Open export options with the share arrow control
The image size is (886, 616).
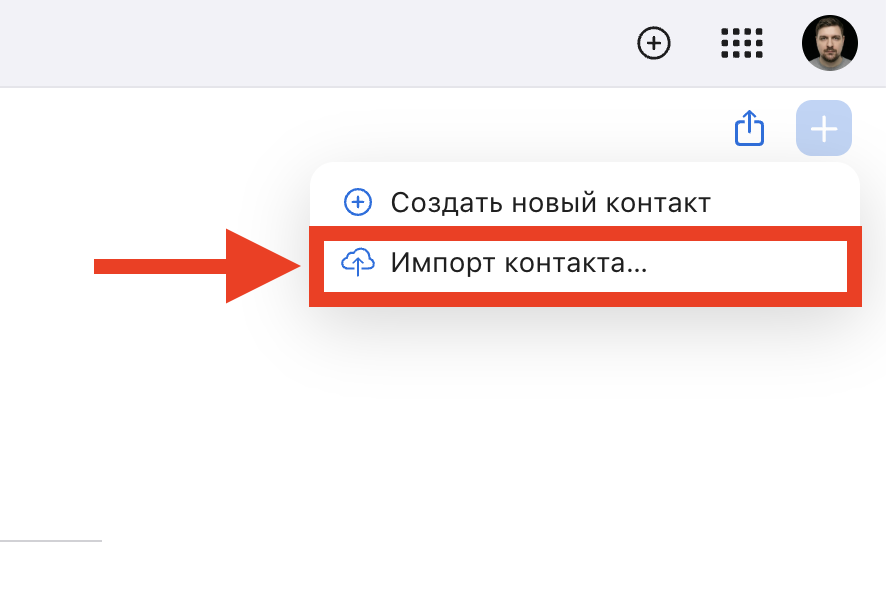(x=749, y=128)
